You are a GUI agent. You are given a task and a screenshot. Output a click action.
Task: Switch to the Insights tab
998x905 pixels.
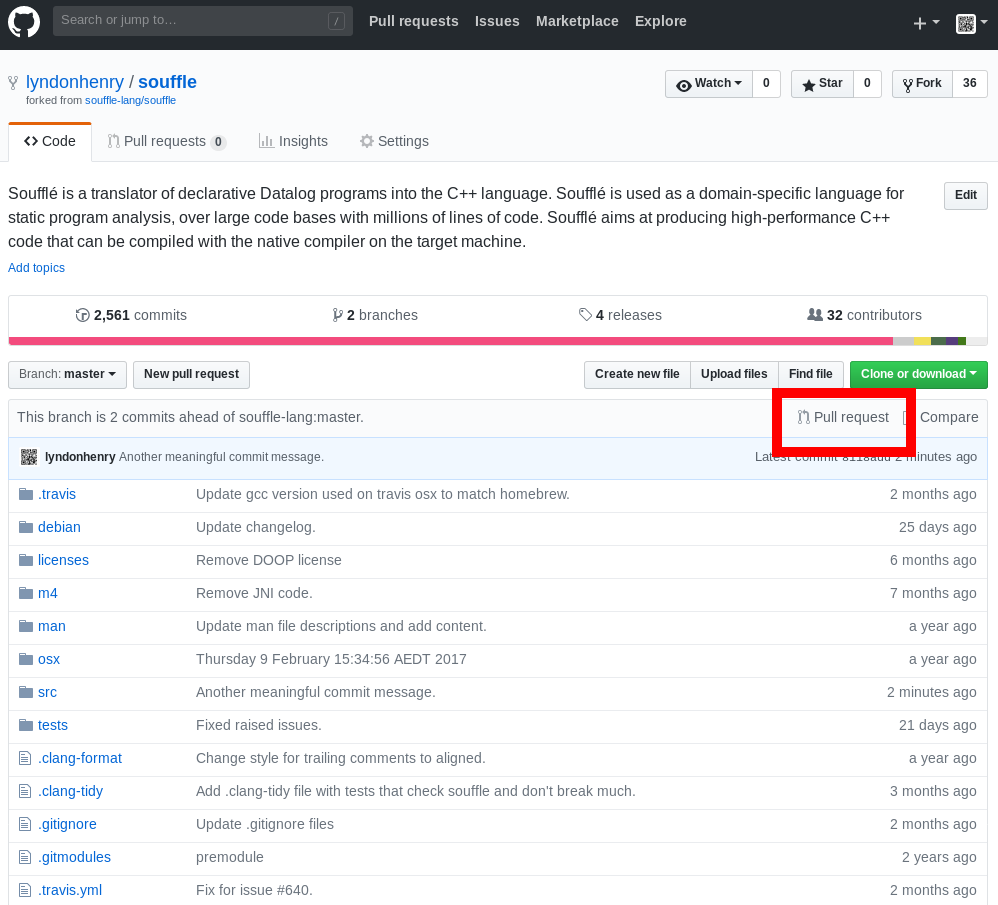tap(293, 141)
